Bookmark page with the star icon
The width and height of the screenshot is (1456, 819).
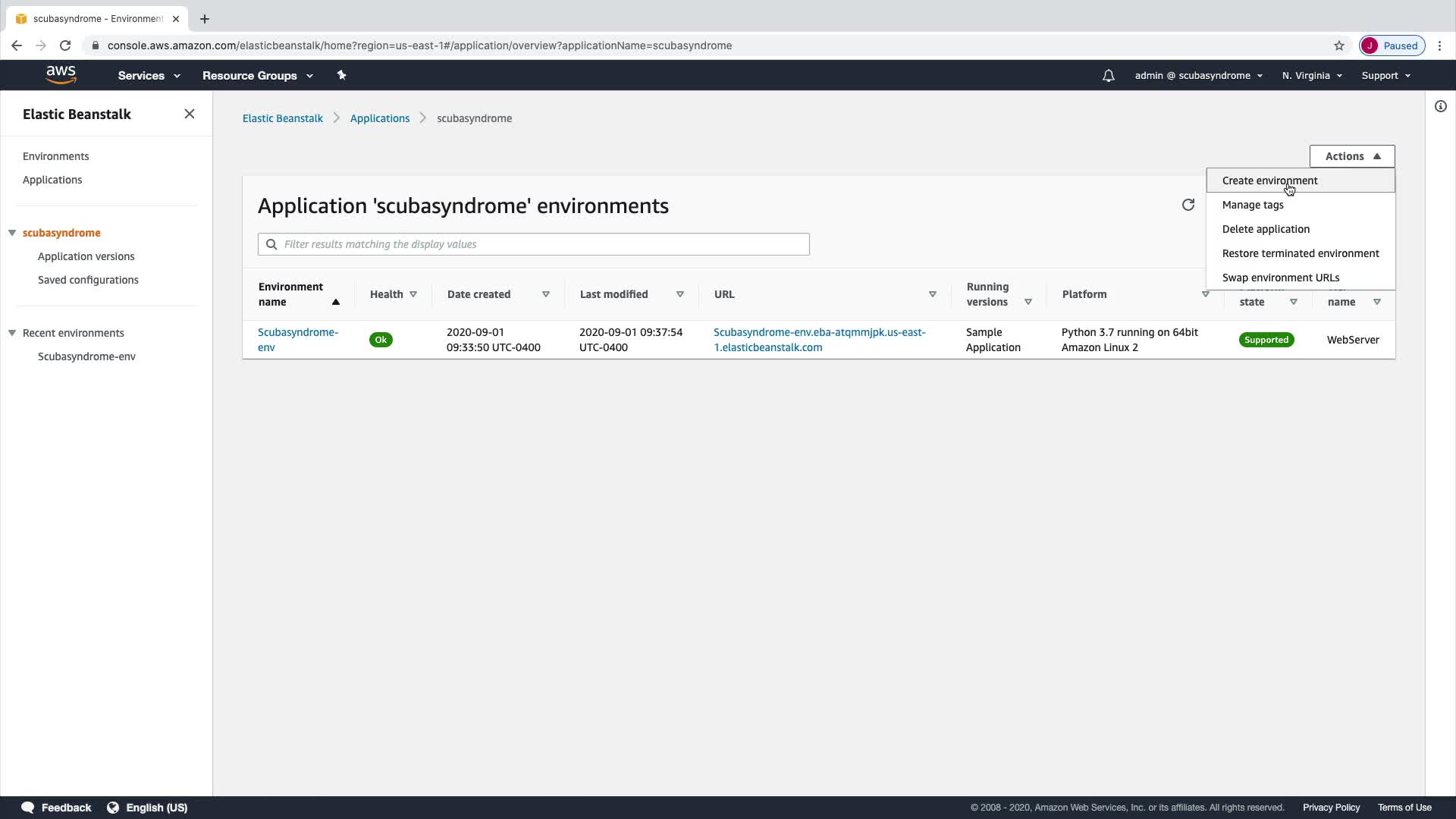1338,45
